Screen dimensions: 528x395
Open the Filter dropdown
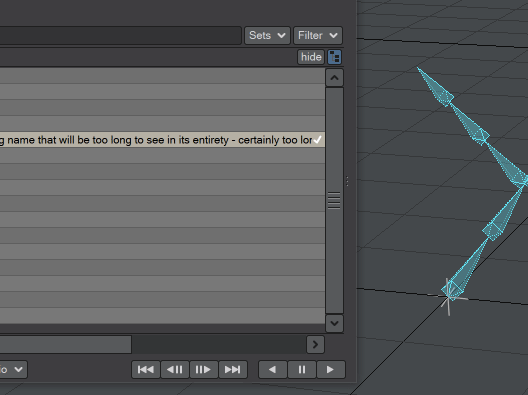pos(318,35)
